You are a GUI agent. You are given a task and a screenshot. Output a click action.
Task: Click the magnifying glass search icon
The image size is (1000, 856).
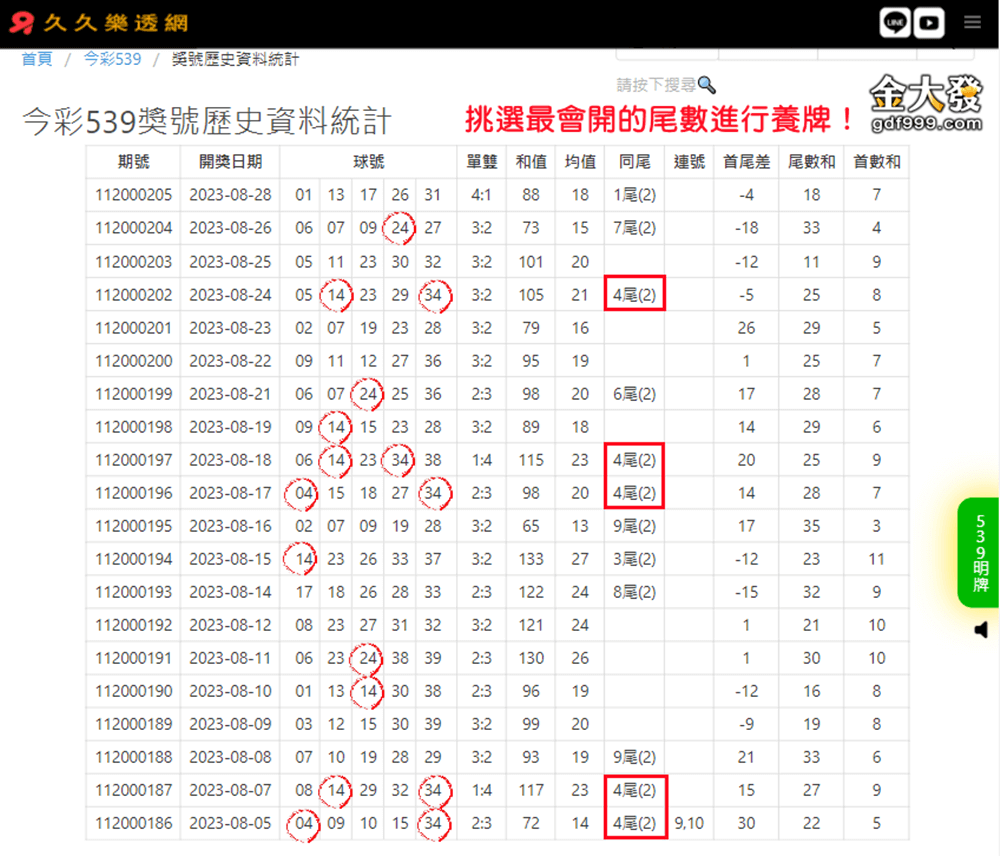click(x=707, y=85)
